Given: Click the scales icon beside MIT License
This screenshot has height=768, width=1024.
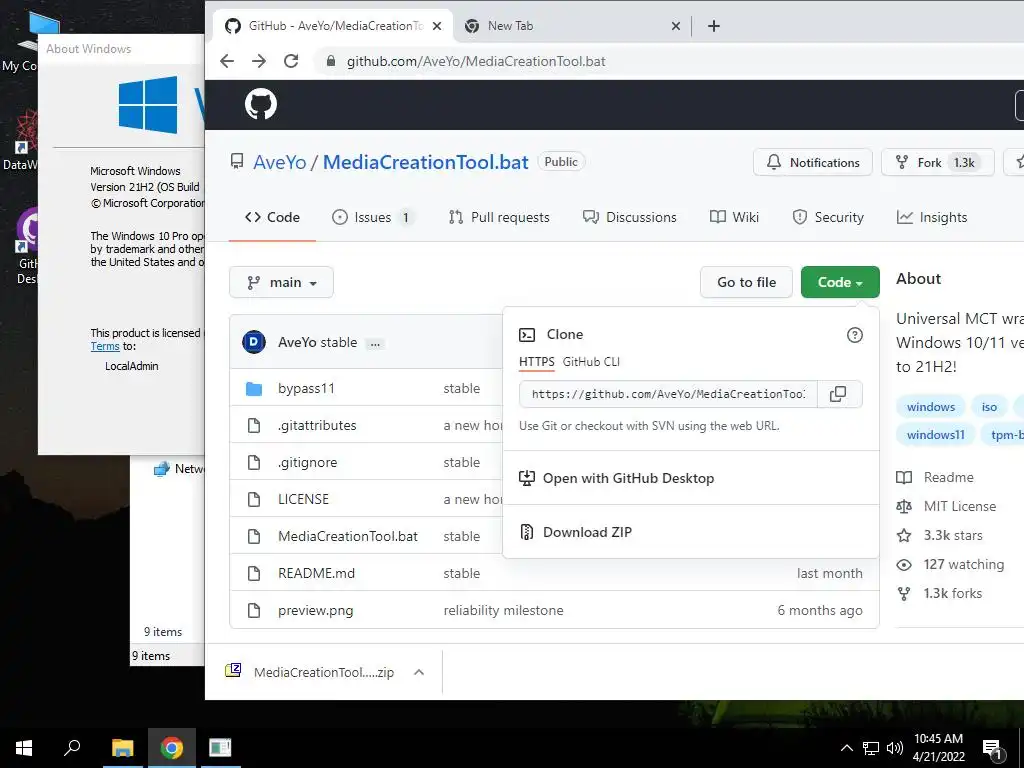Looking at the screenshot, I should click(904, 506).
